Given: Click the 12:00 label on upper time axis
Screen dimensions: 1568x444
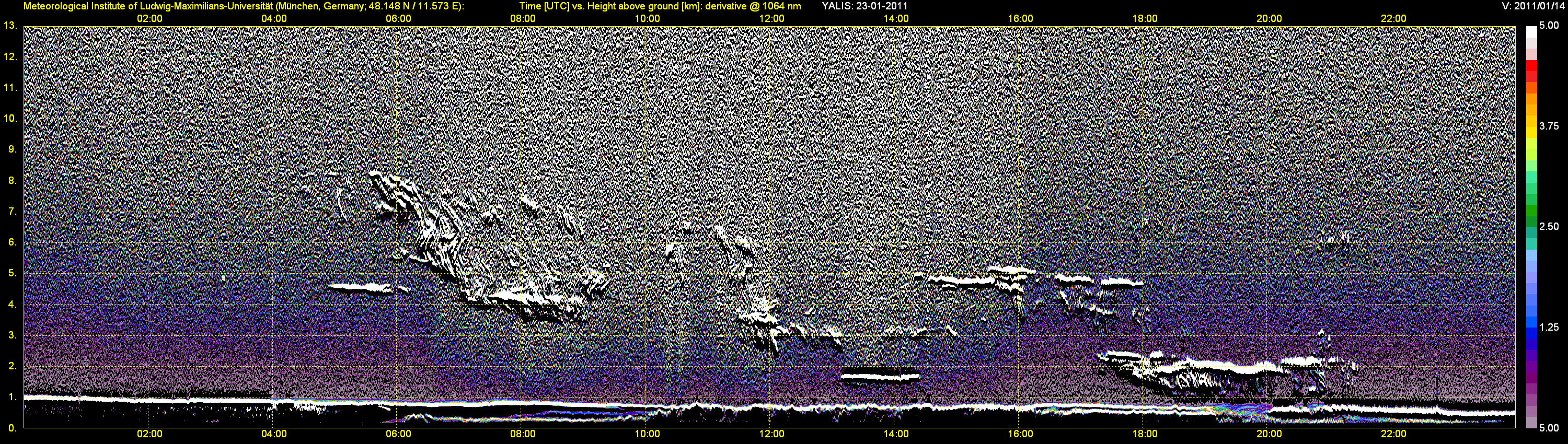Looking at the screenshot, I should [x=771, y=19].
